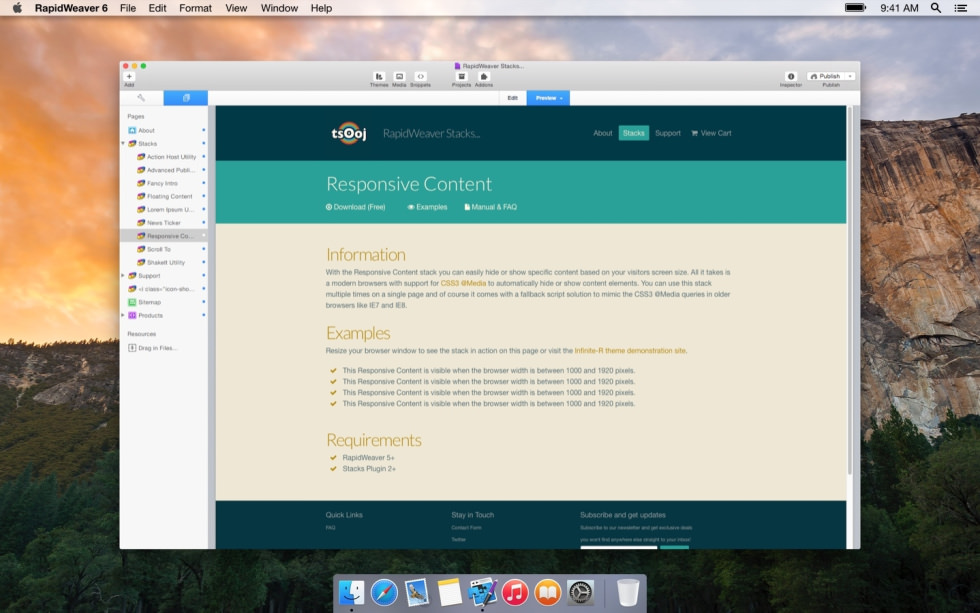Image resolution: width=980 pixels, height=613 pixels.
Task: Select the Action Host Utility page
Action: coord(171,157)
